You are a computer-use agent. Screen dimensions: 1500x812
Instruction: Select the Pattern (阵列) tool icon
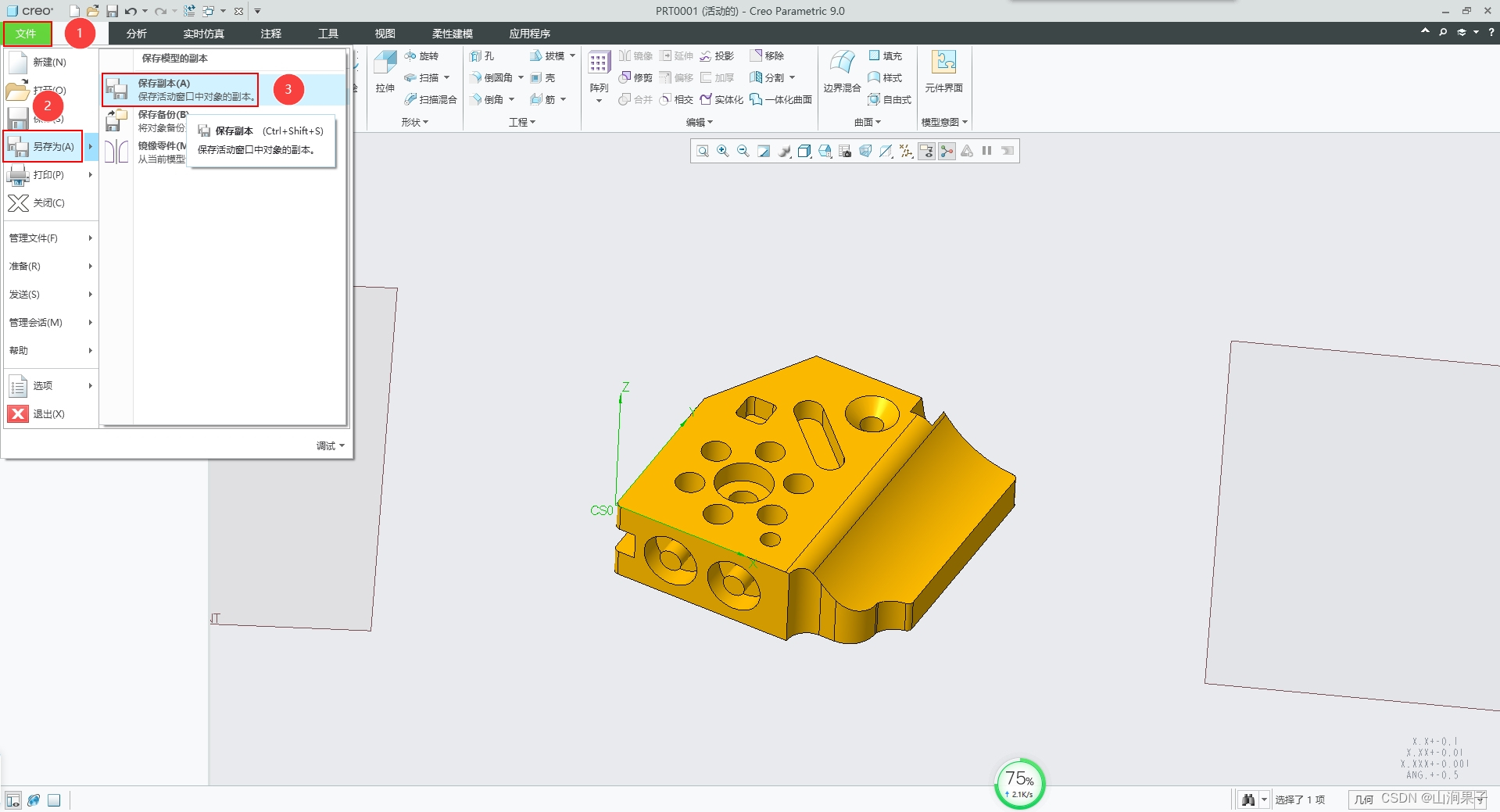tap(599, 64)
